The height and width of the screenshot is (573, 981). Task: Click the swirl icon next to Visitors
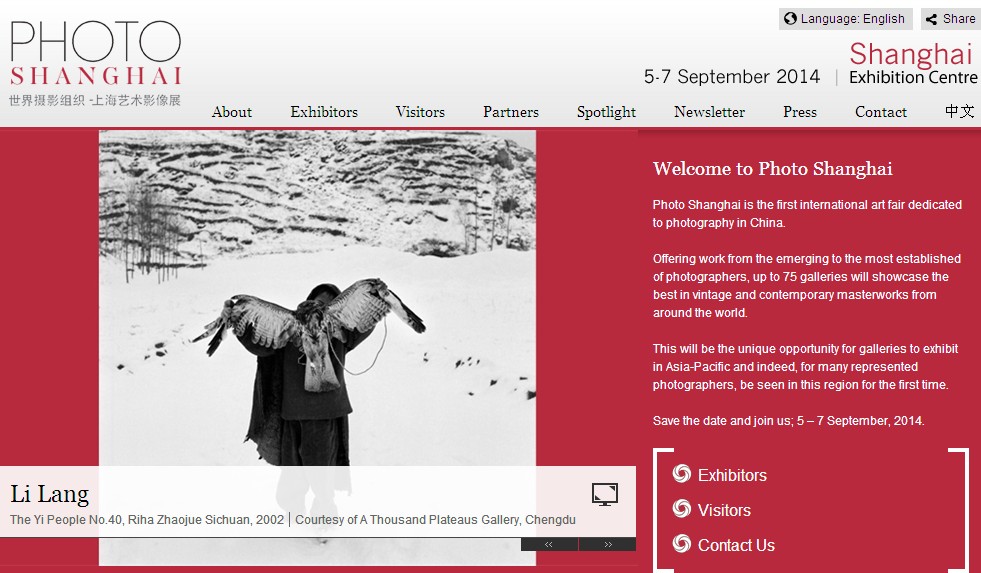[681, 509]
